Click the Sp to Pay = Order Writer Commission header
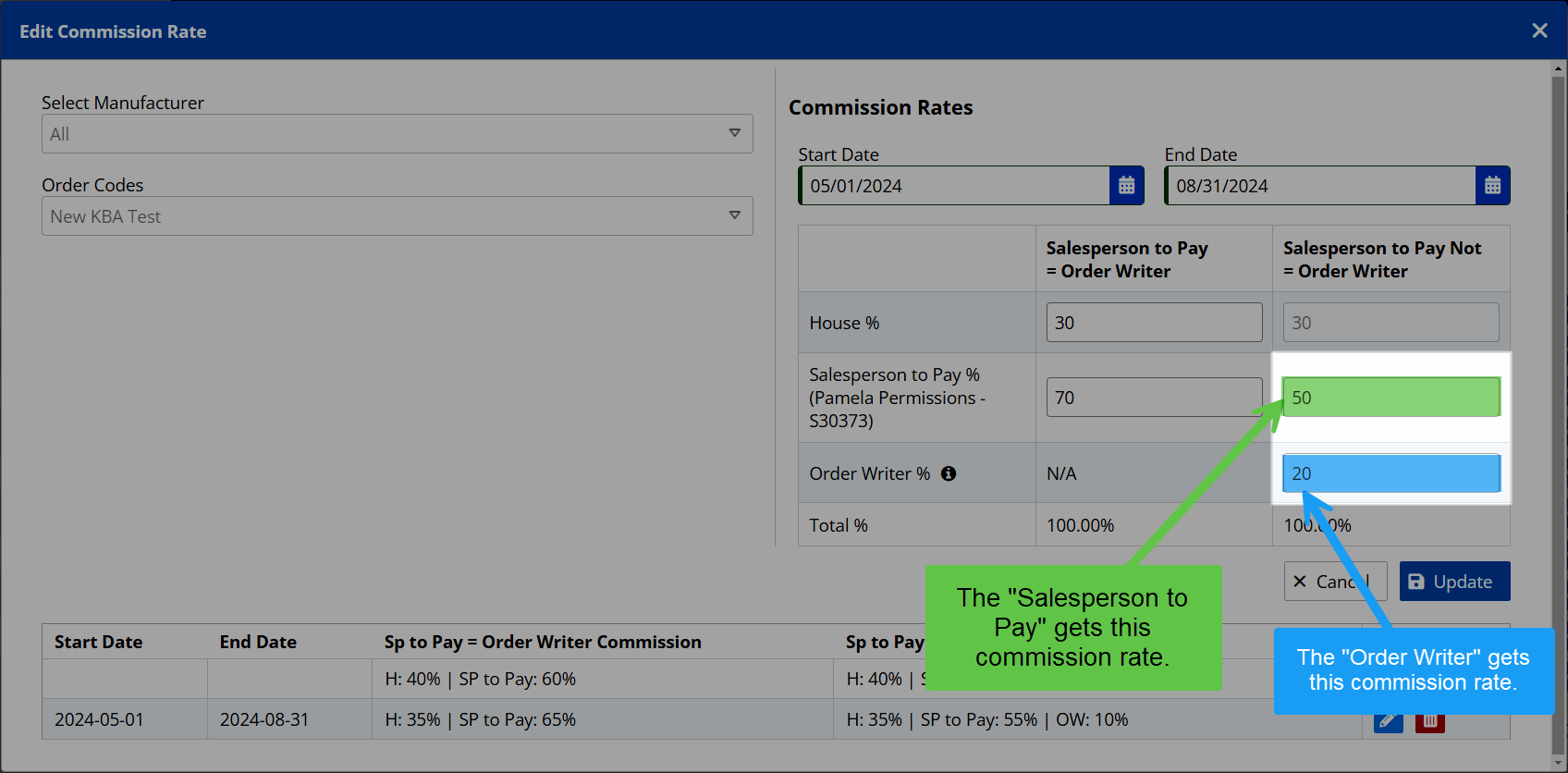Image resolution: width=1568 pixels, height=773 pixels. pos(543,642)
